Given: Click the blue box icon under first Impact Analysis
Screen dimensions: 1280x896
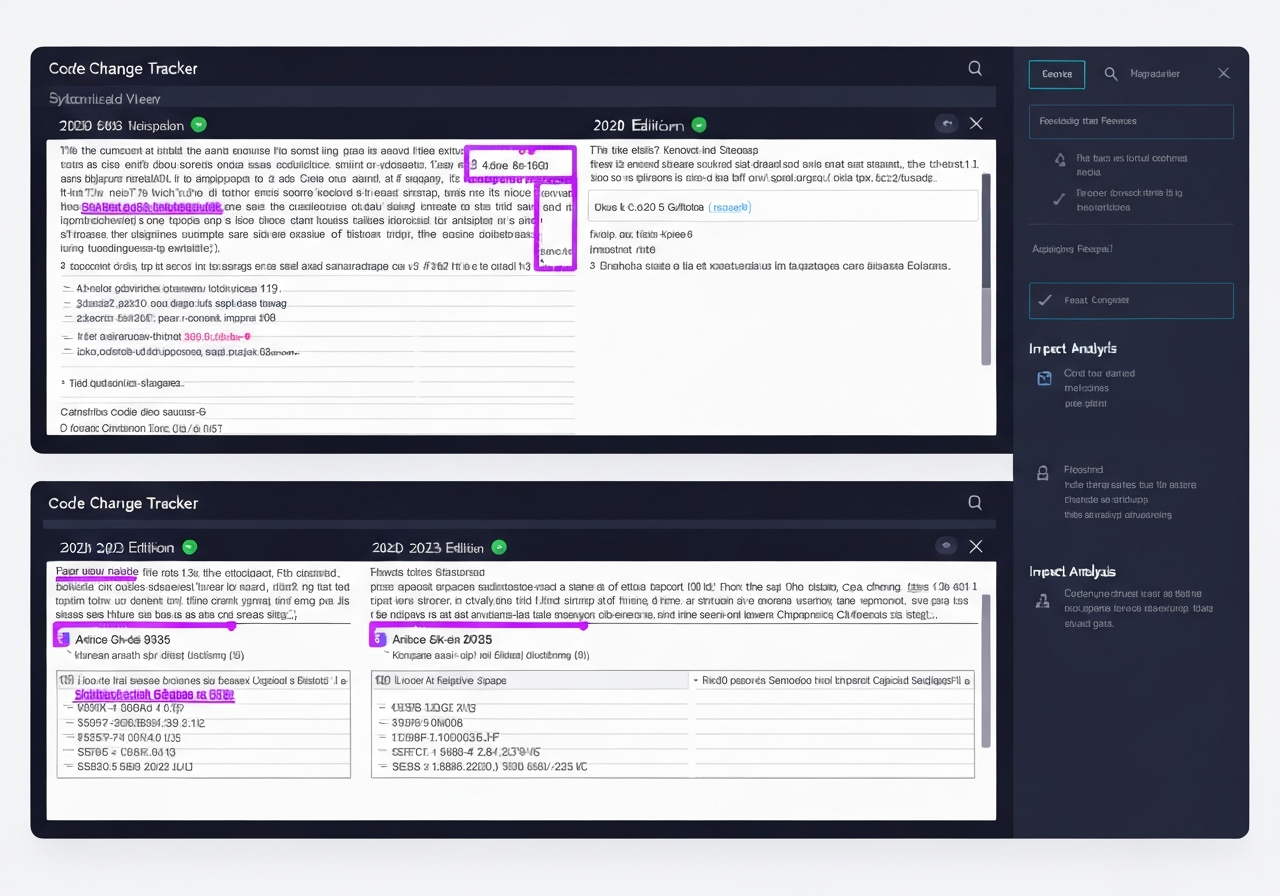Looking at the screenshot, I should pyautogui.click(x=1044, y=378).
